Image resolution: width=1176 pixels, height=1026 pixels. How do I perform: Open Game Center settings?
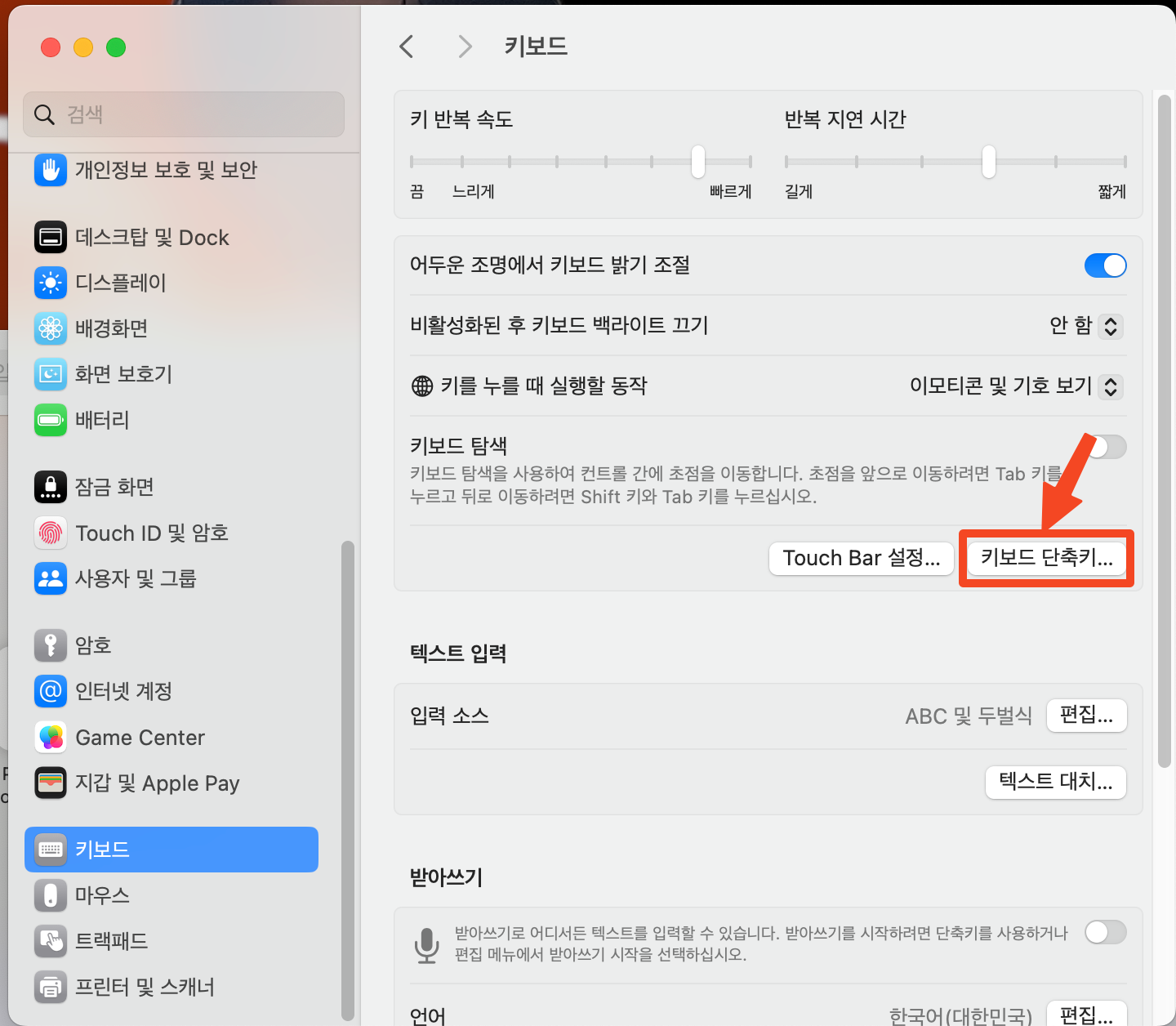click(x=139, y=737)
